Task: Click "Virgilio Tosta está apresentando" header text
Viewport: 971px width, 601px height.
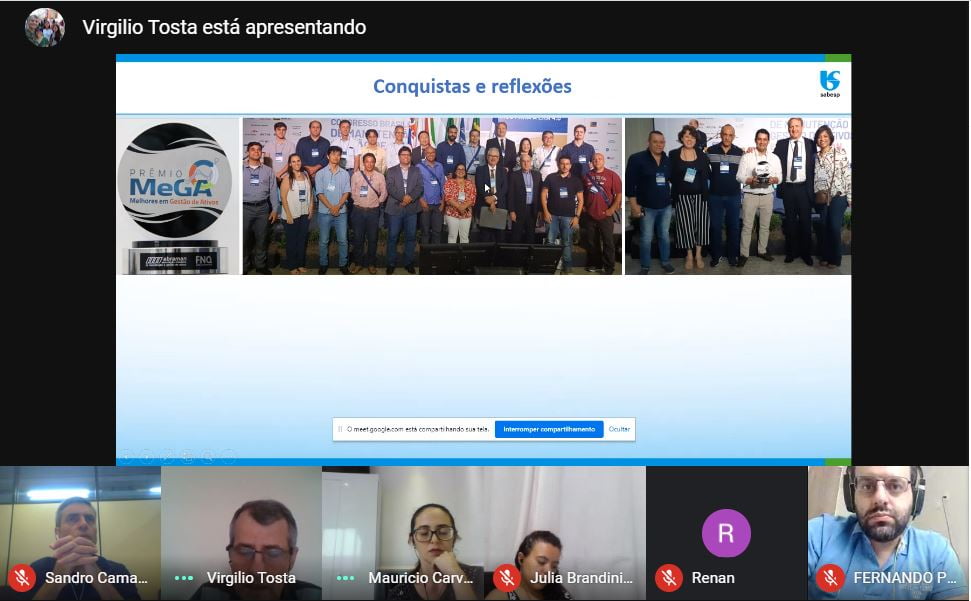Action: 224,27
